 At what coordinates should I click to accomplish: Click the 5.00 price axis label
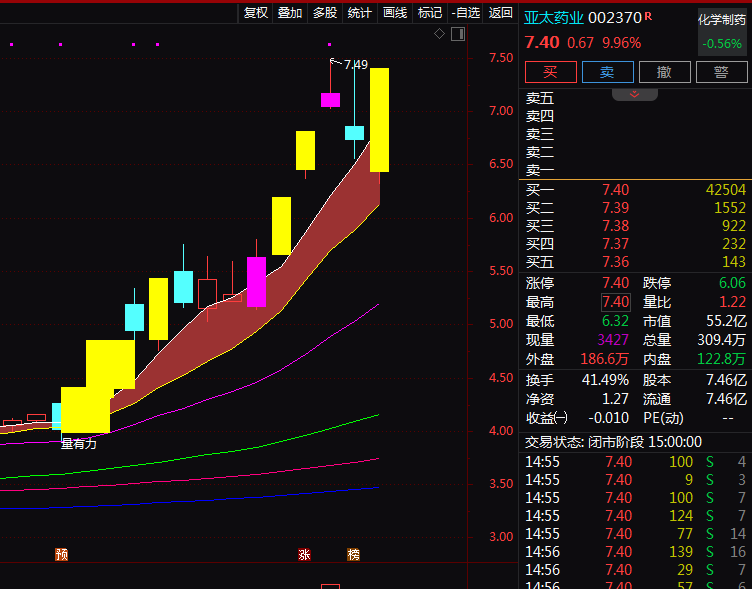501,324
